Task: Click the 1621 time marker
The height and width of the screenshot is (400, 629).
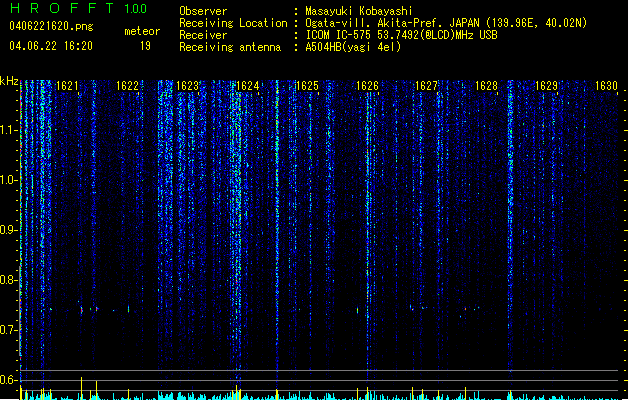Action: point(67,86)
